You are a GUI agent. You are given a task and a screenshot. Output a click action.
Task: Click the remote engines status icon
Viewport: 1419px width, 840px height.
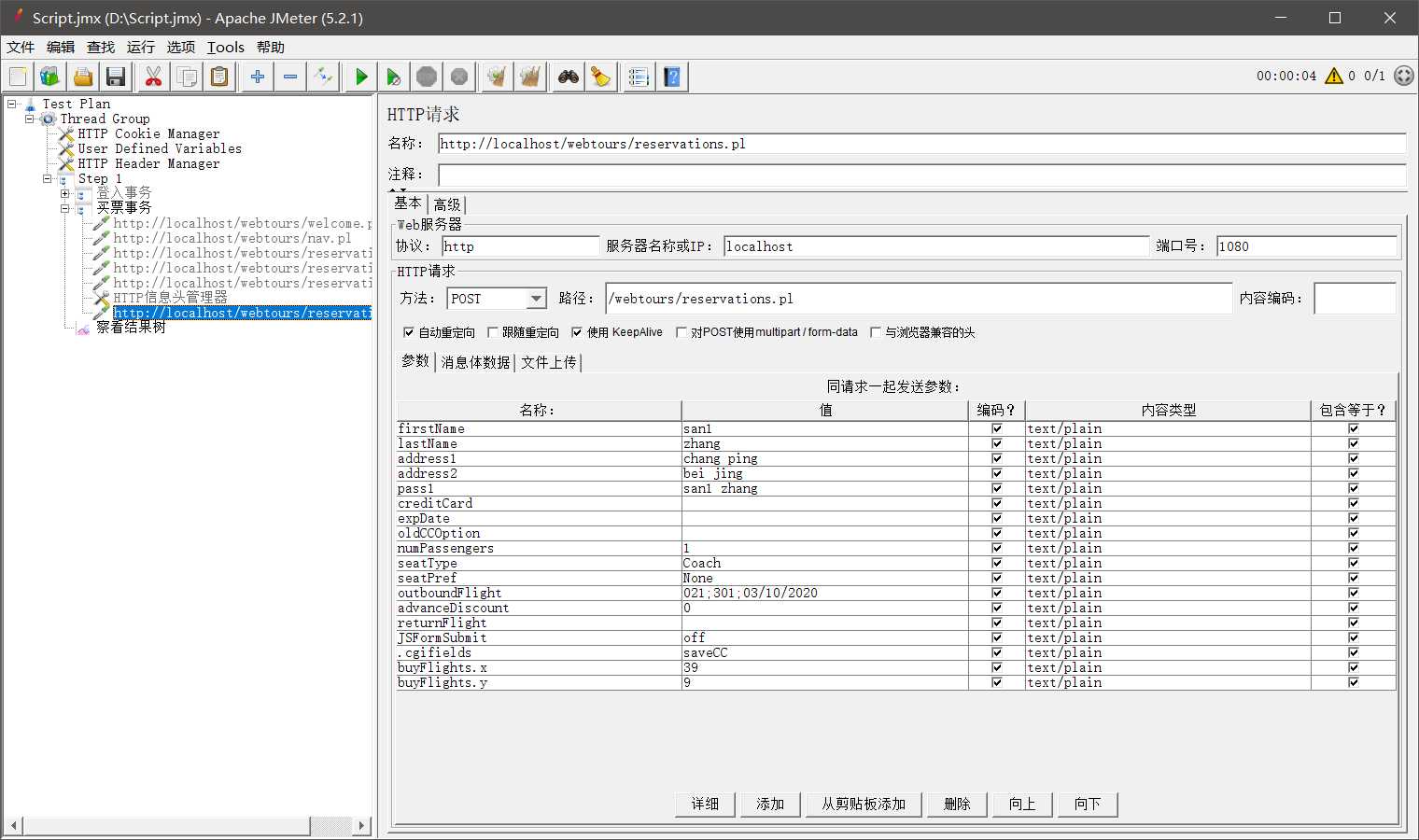1404,76
